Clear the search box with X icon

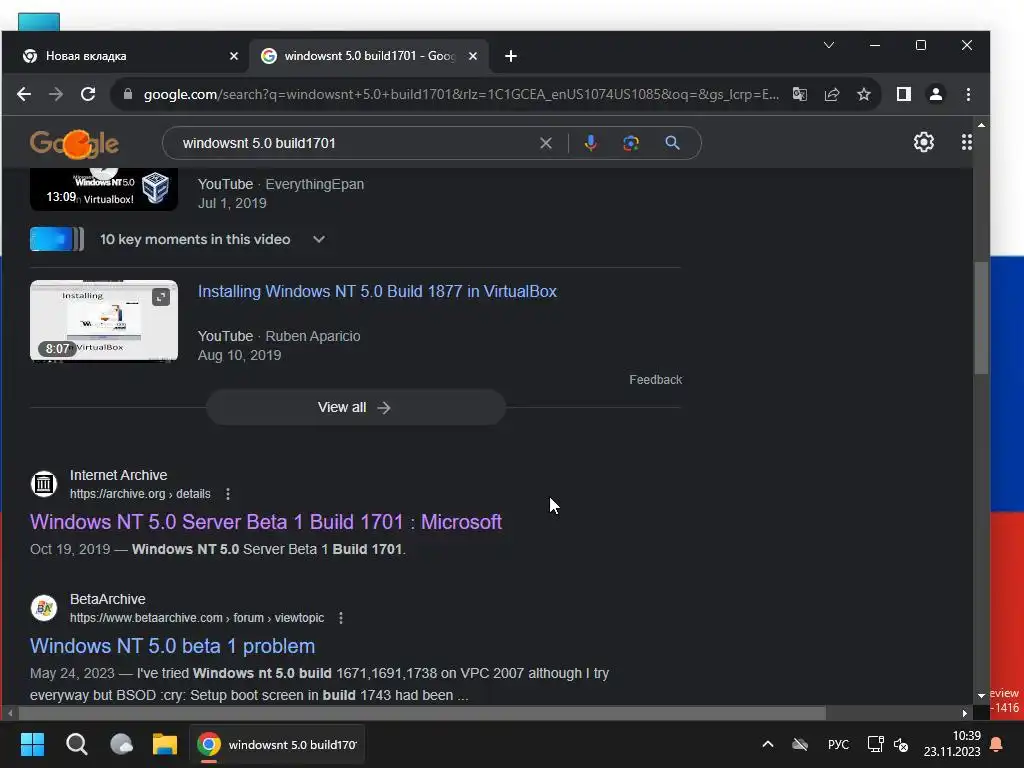click(x=546, y=143)
